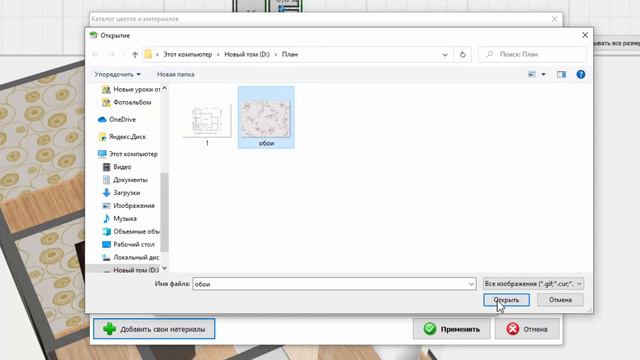Open the help question mark icon

click(580, 74)
